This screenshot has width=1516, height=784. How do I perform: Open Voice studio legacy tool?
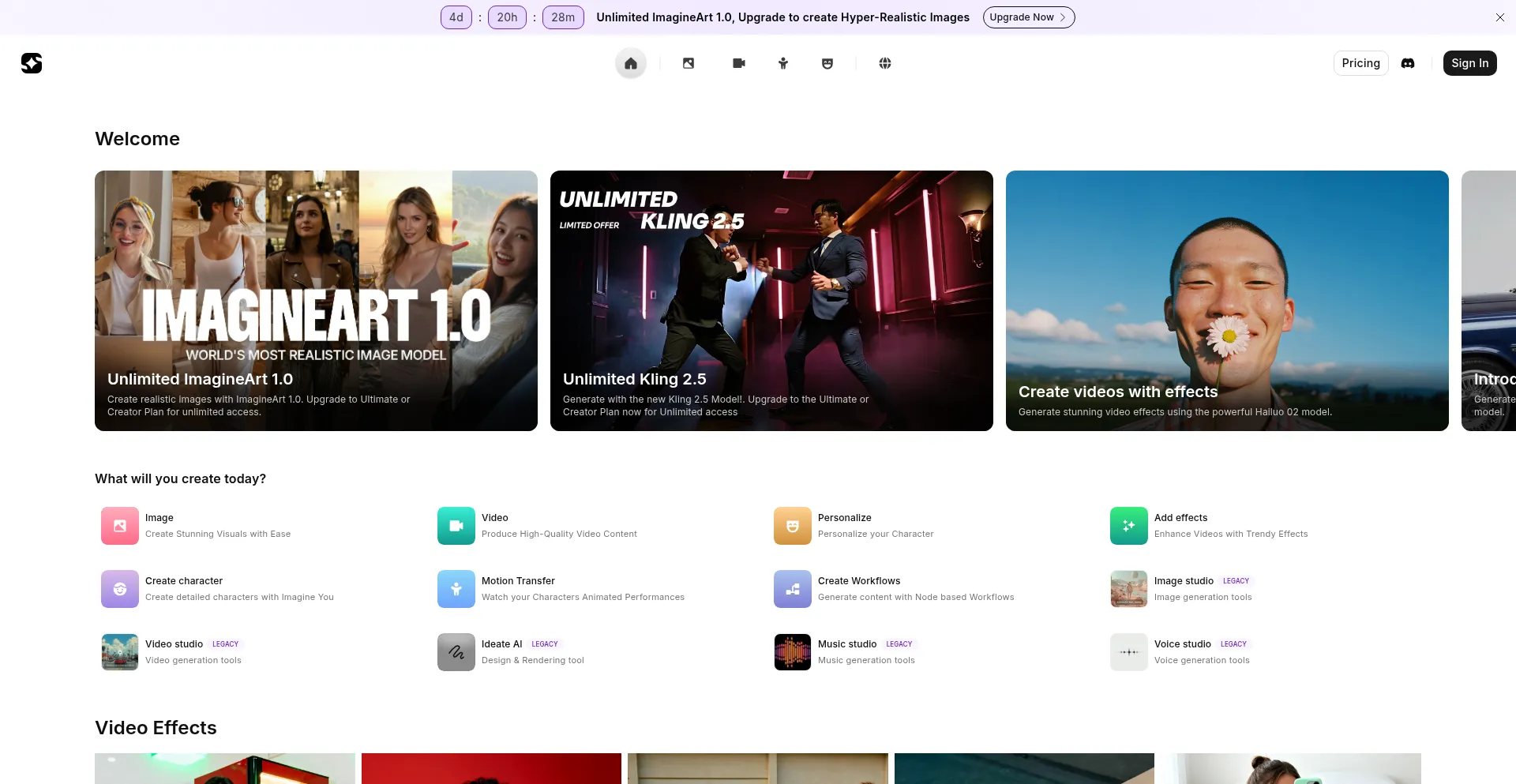click(x=1182, y=644)
